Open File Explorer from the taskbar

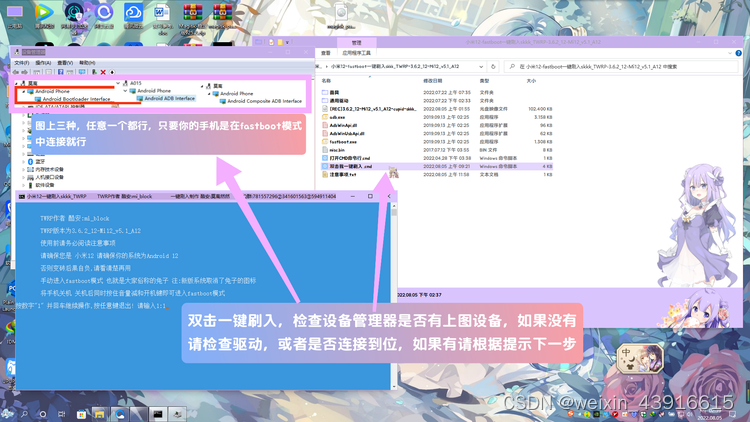[99, 414]
